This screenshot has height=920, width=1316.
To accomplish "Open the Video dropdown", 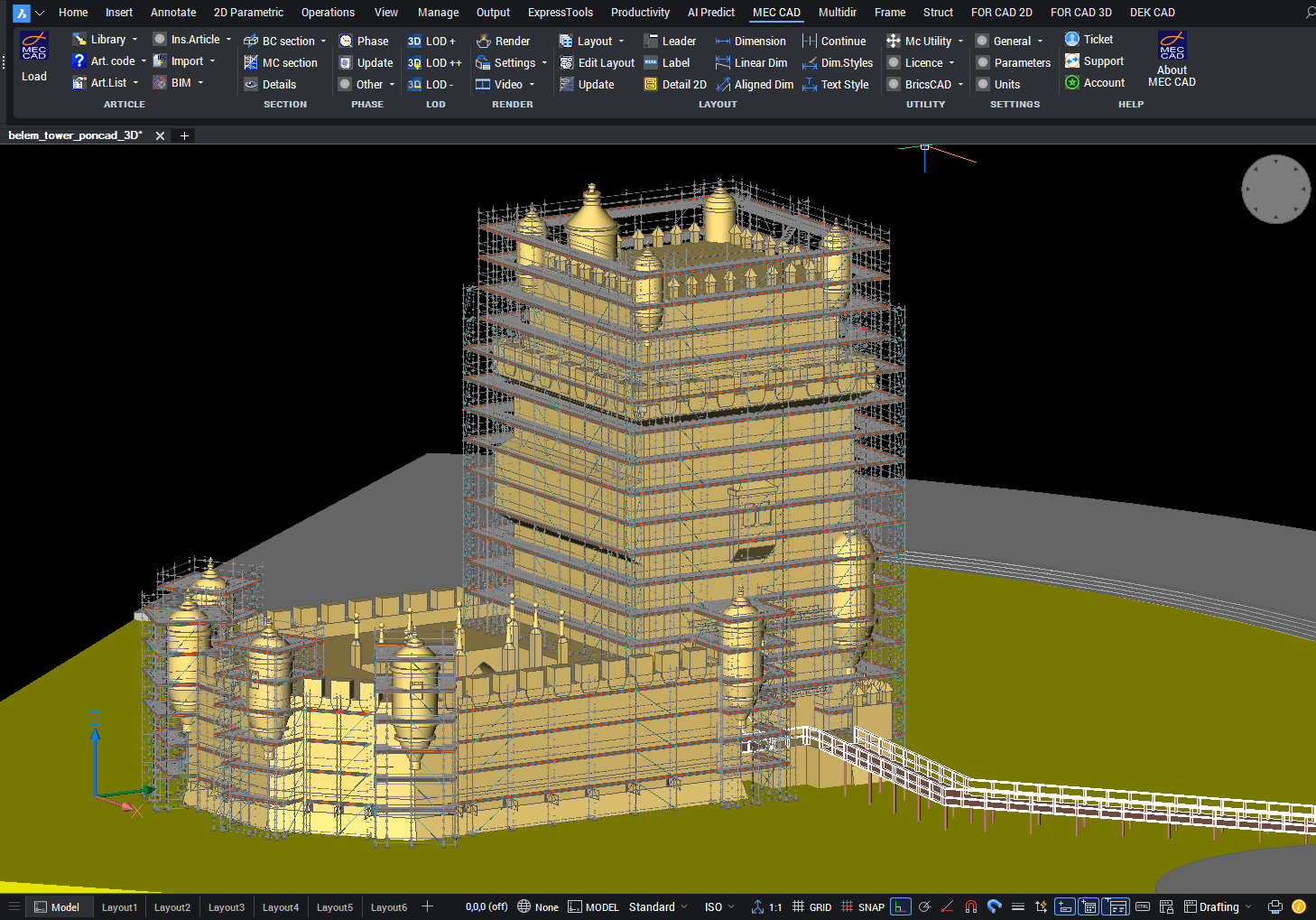I will tap(533, 85).
